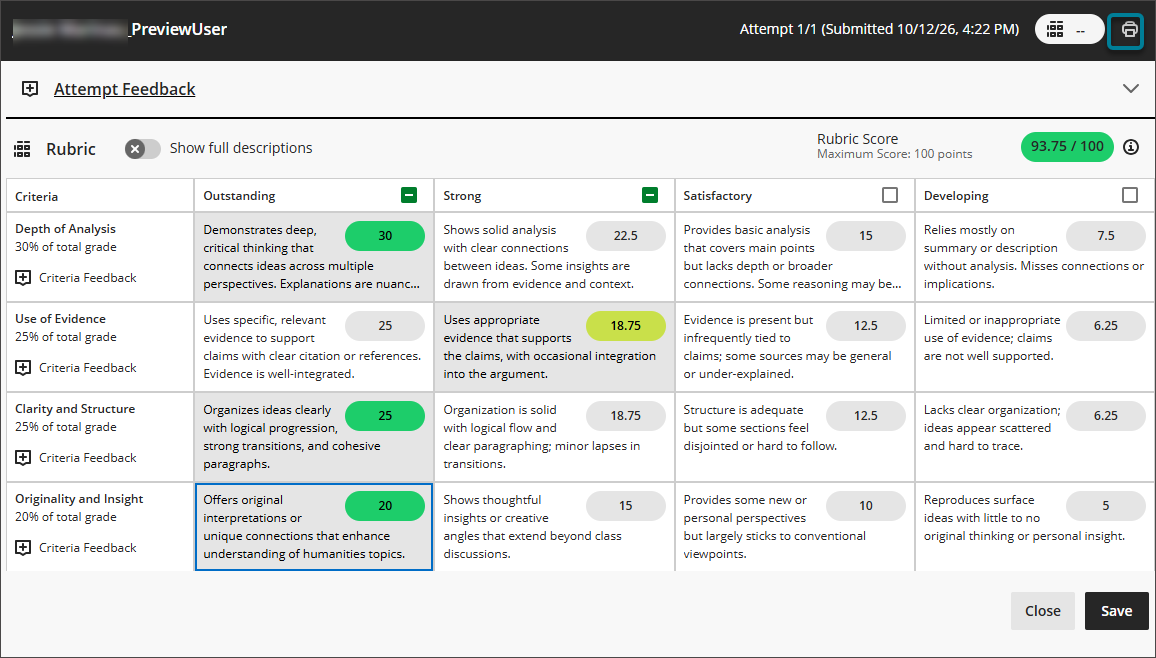Open the Attempt Feedback link
This screenshot has height=658, width=1156.
125,89
